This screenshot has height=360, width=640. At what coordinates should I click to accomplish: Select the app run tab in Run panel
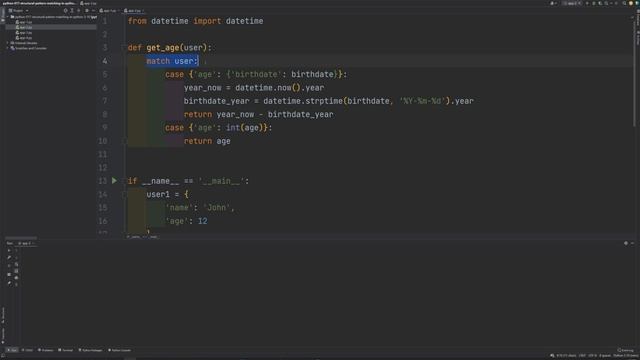click(26, 243)
